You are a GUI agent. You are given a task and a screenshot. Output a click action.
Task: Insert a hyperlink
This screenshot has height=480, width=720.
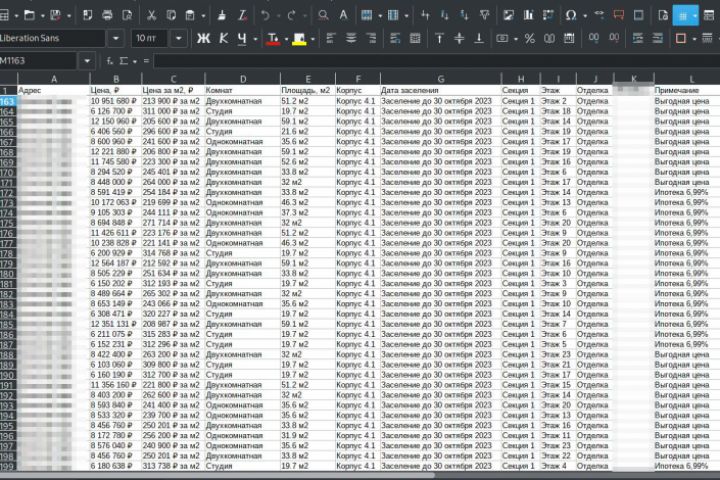coord(599,15)
